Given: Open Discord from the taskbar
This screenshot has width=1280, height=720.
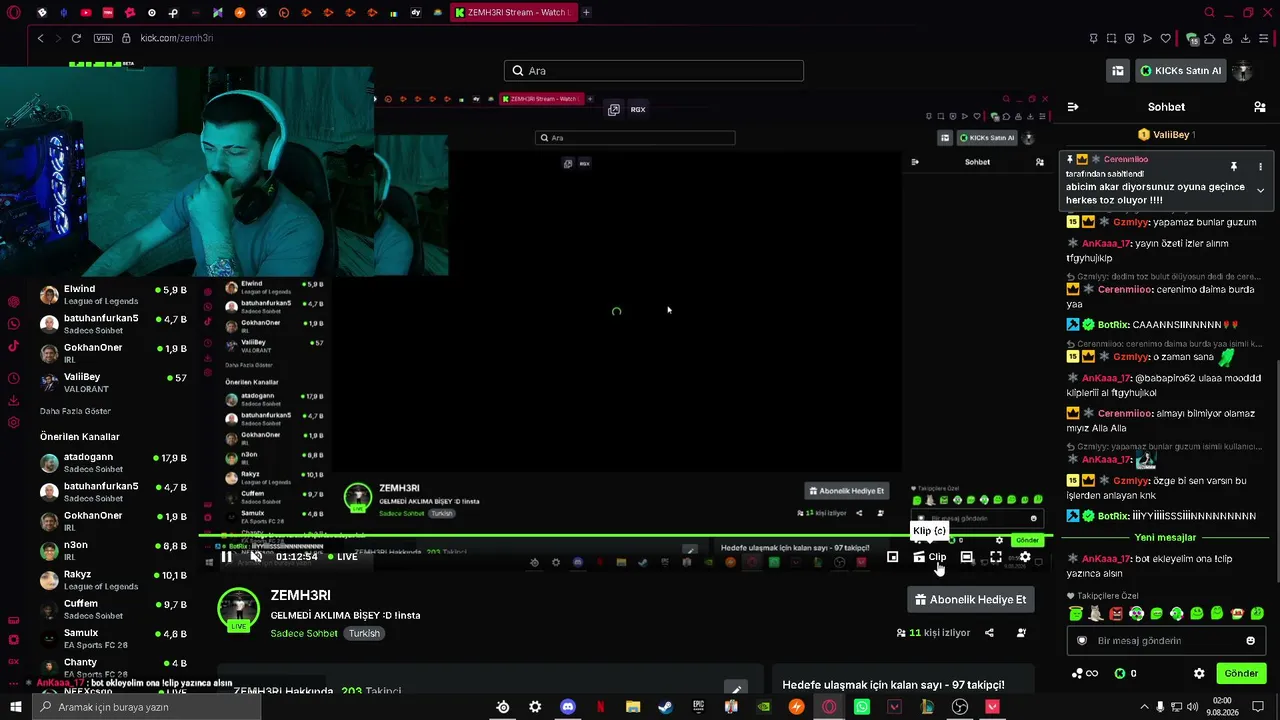Looking at the screenshot, I should (567, 707).
